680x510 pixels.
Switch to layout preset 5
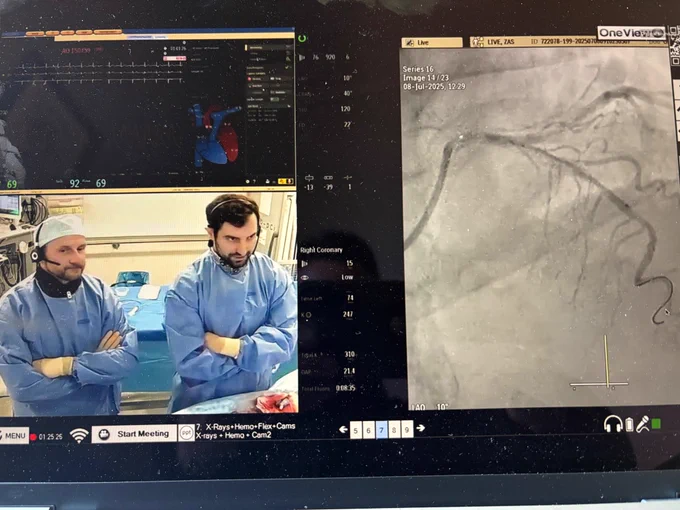tap(356, 430)
